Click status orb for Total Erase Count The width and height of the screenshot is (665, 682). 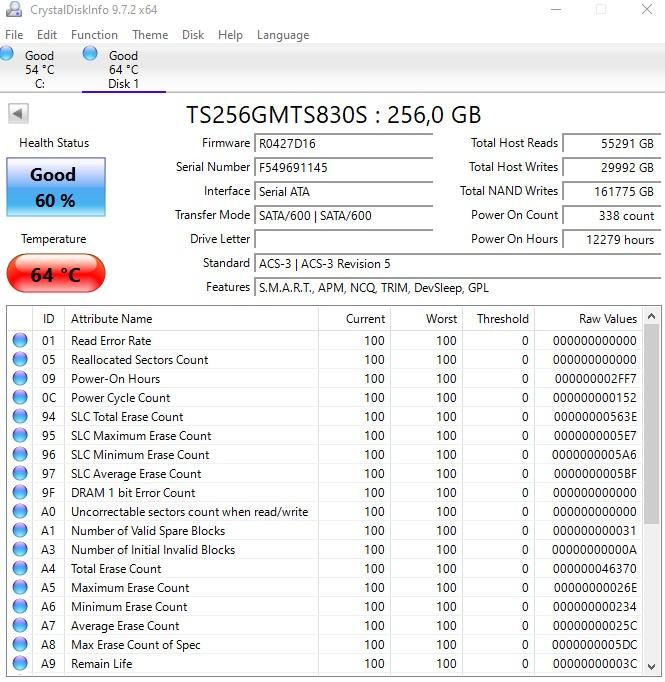20,569
